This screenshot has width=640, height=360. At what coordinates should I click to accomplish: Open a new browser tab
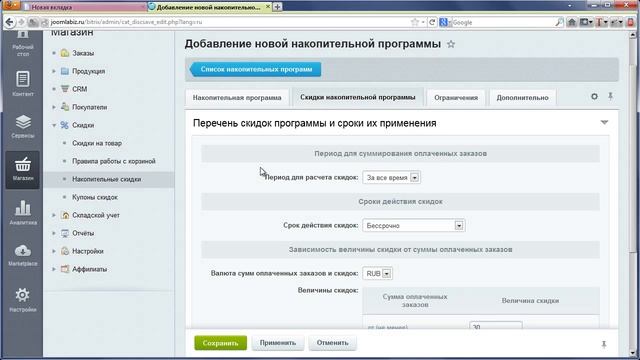(277, 7)
